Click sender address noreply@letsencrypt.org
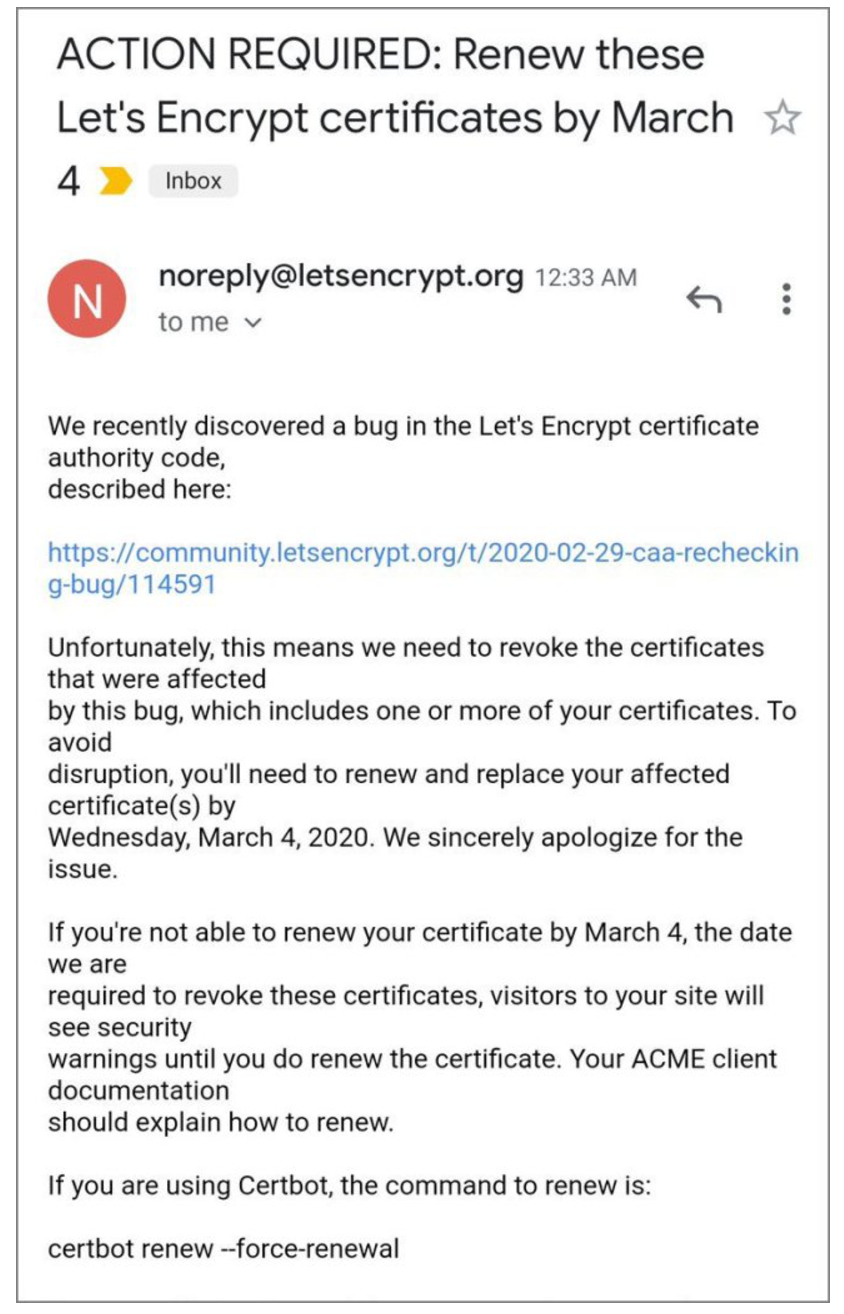844x1314 pixels. (x=340, y=276)
